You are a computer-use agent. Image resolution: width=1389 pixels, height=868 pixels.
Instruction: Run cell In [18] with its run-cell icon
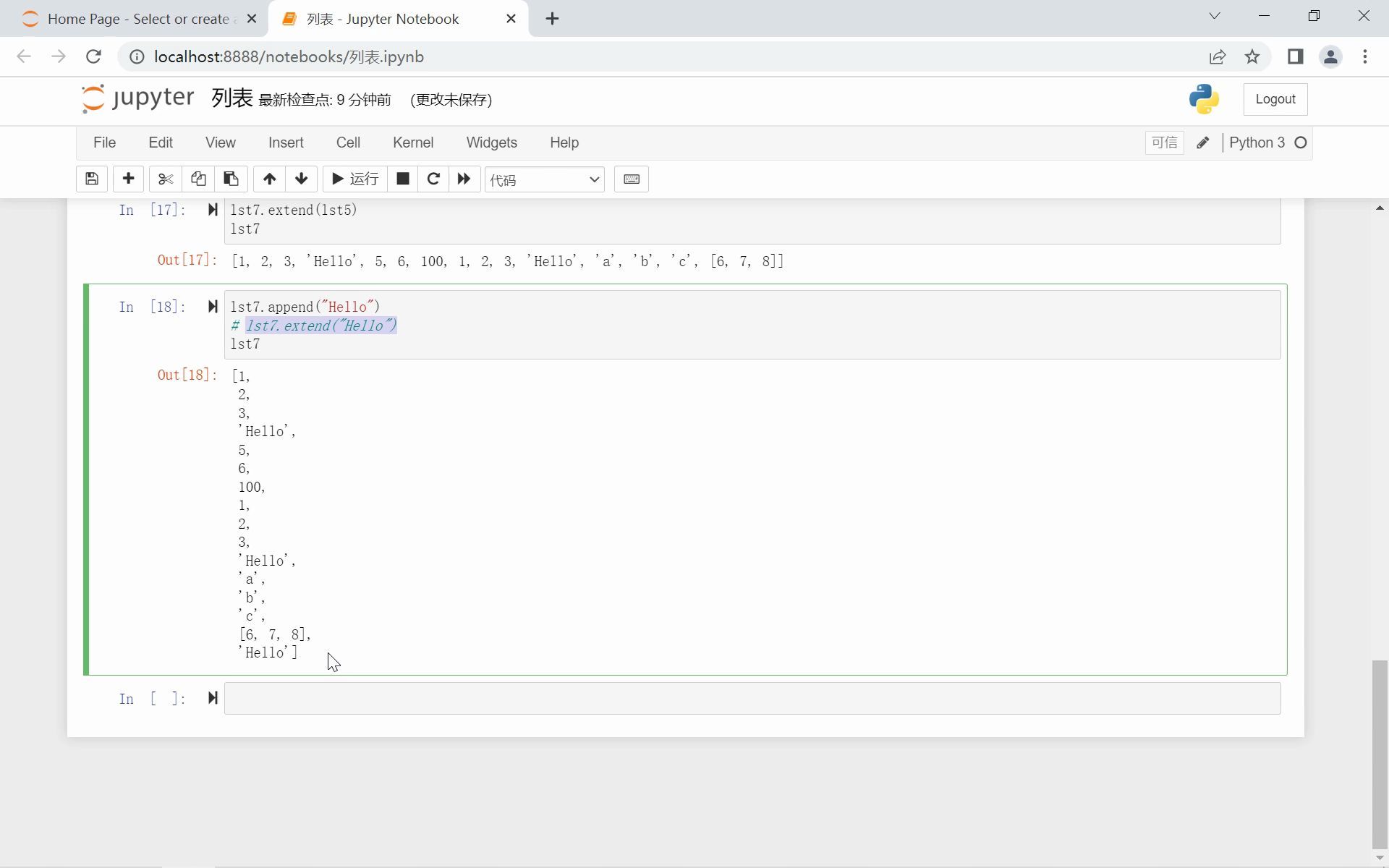(213, 307)
